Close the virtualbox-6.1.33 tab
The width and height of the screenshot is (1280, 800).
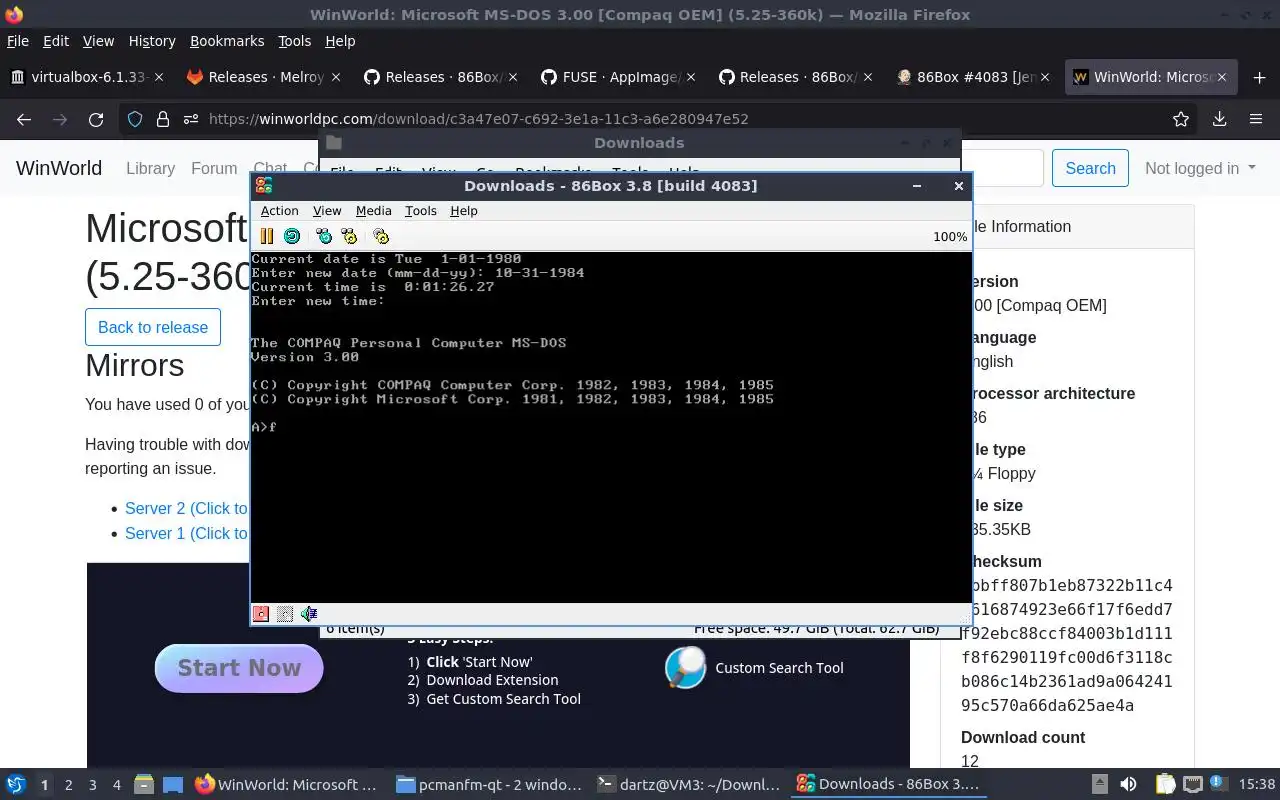(x=160, y=77)
